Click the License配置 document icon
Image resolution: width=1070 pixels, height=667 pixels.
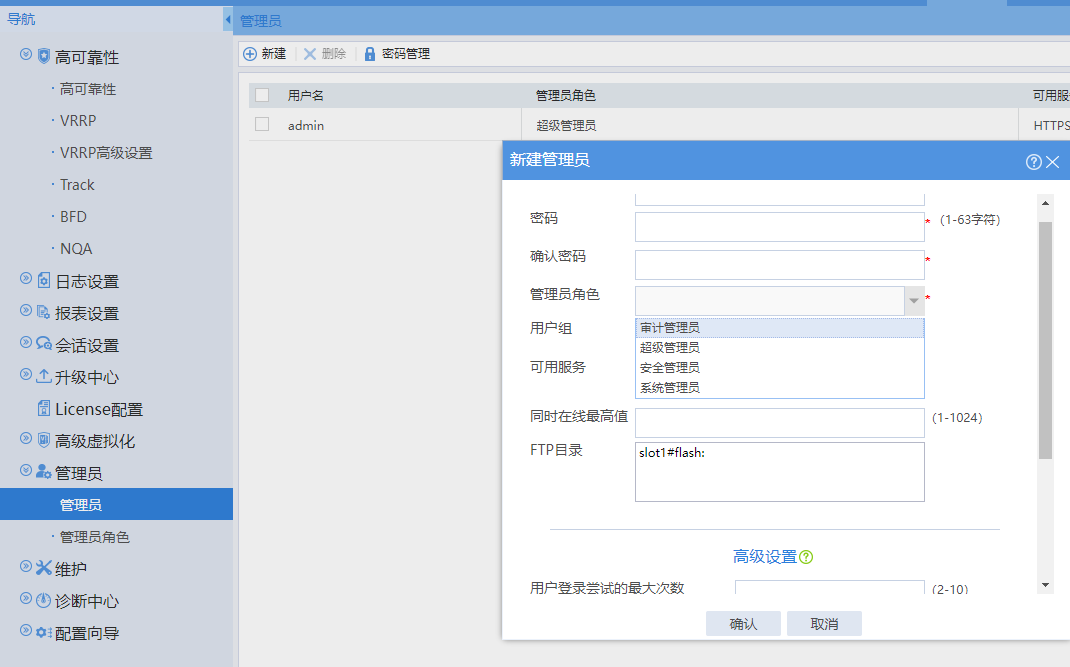44,408
